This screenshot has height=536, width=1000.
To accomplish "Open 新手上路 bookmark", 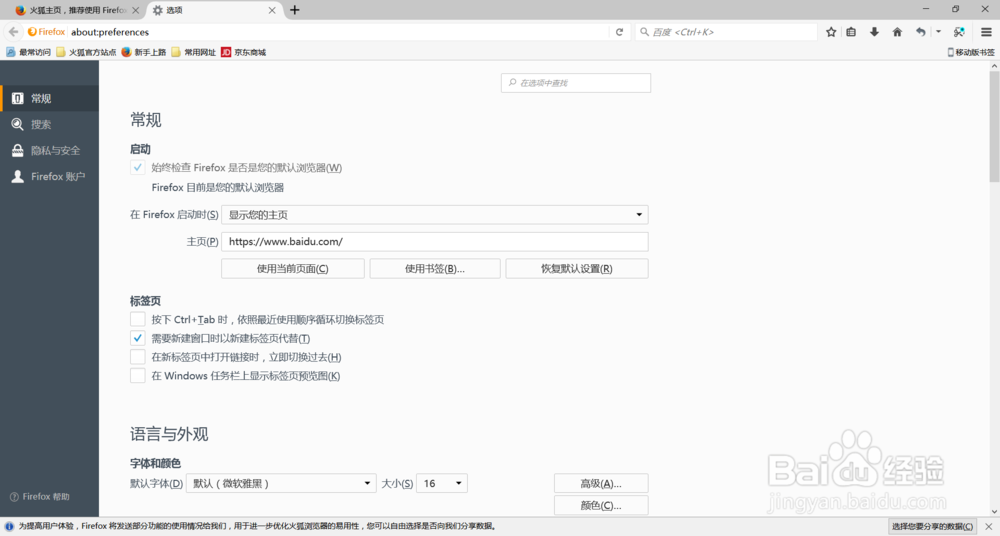I will pos(143,52).
